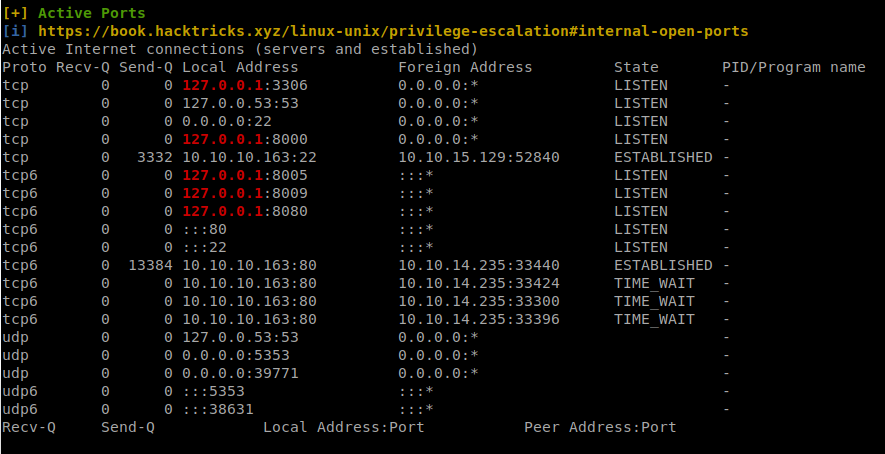Select the 127.0.0.1:8080 tcp6 local address
885x454 pixels.
coord(244,211)
